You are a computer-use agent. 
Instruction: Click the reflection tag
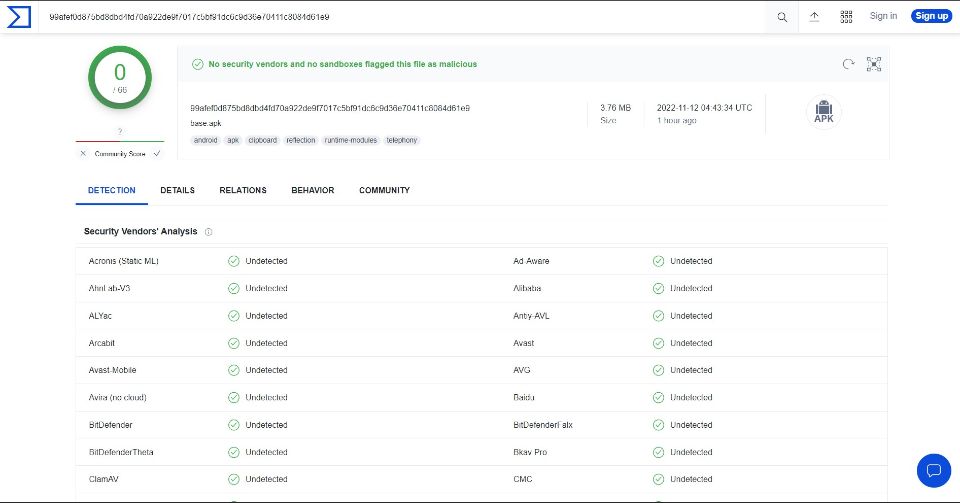(x=301, y=140)
